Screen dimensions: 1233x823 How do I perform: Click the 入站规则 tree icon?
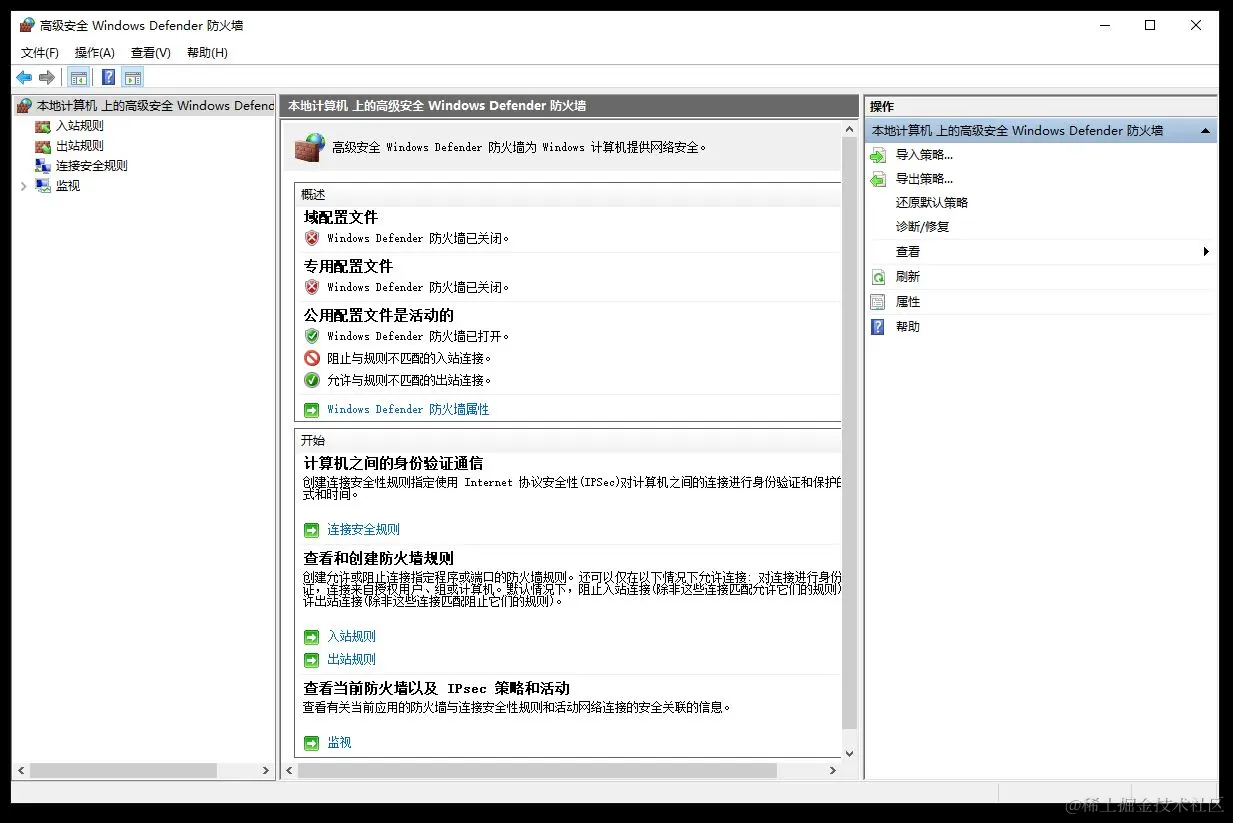(42, 126)
